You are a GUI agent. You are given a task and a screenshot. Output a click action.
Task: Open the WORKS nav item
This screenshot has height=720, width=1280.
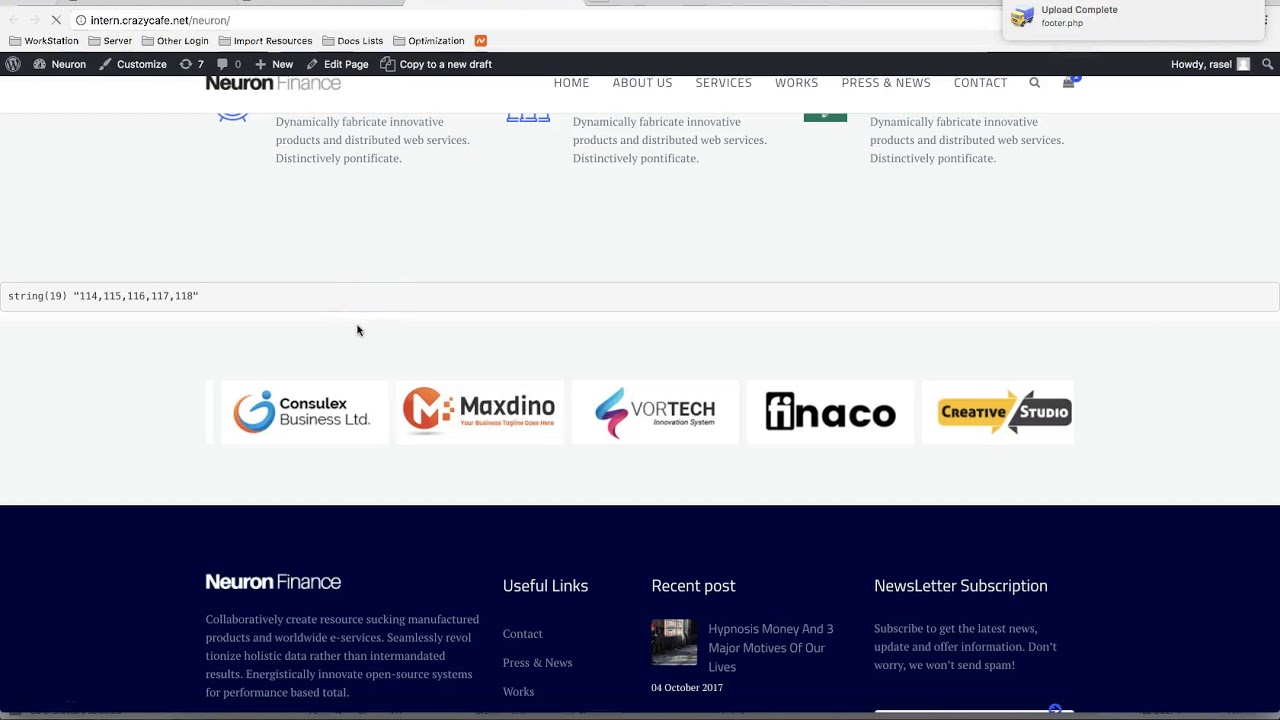click(x=796, y=83)
